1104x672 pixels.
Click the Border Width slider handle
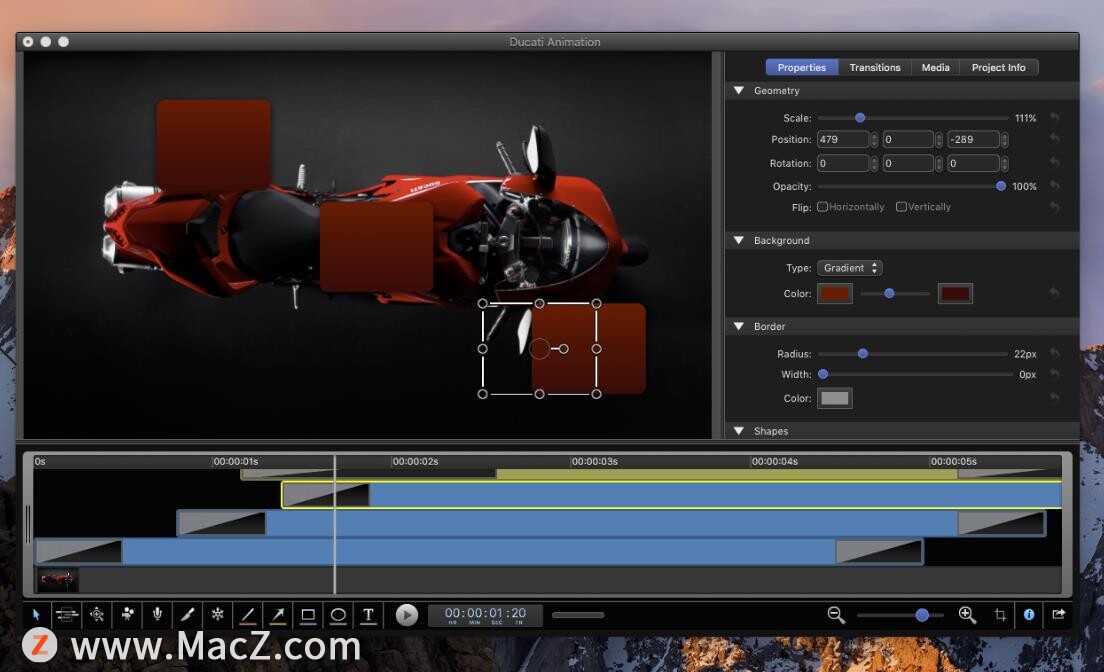click(x=822, y=374)
